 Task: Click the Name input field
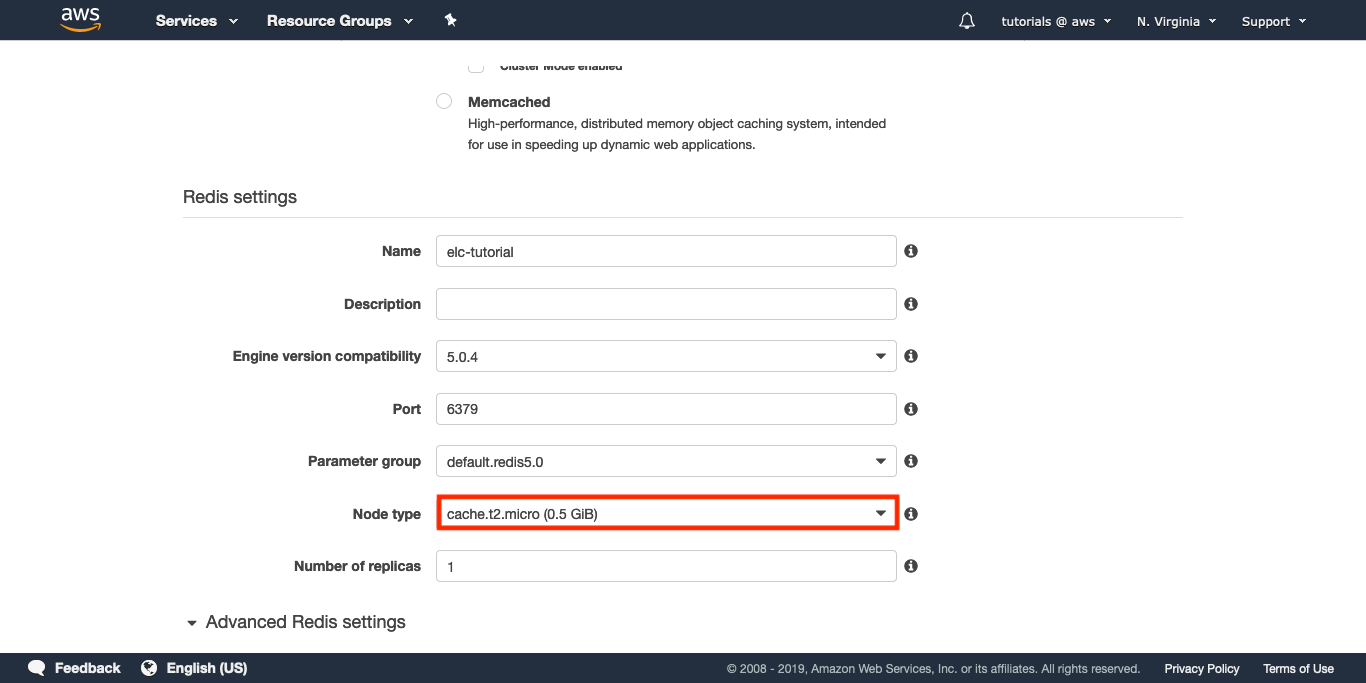click(x=666, y=251)
